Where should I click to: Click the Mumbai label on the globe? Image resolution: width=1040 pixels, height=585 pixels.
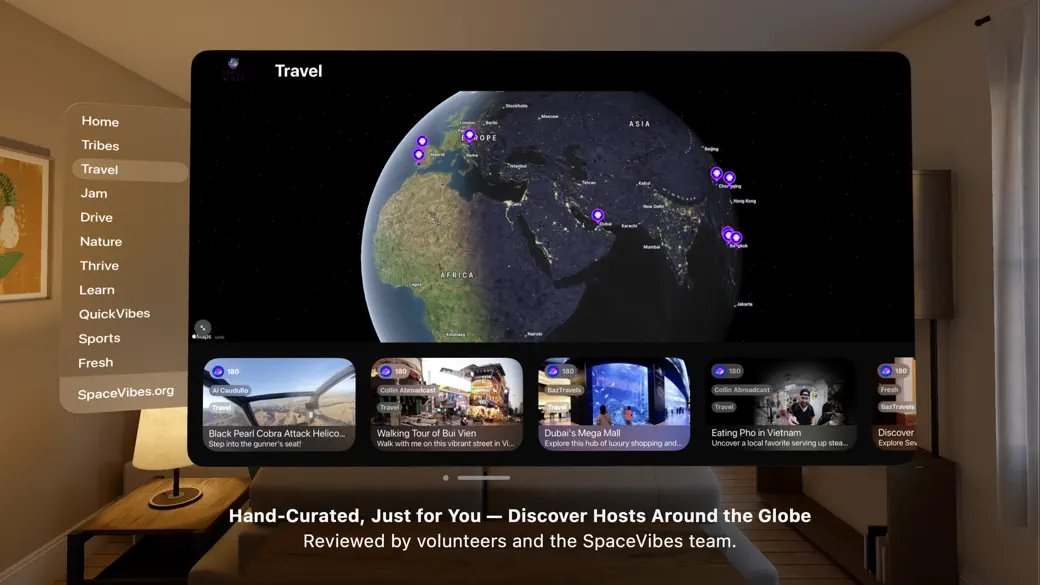point(651,247)
